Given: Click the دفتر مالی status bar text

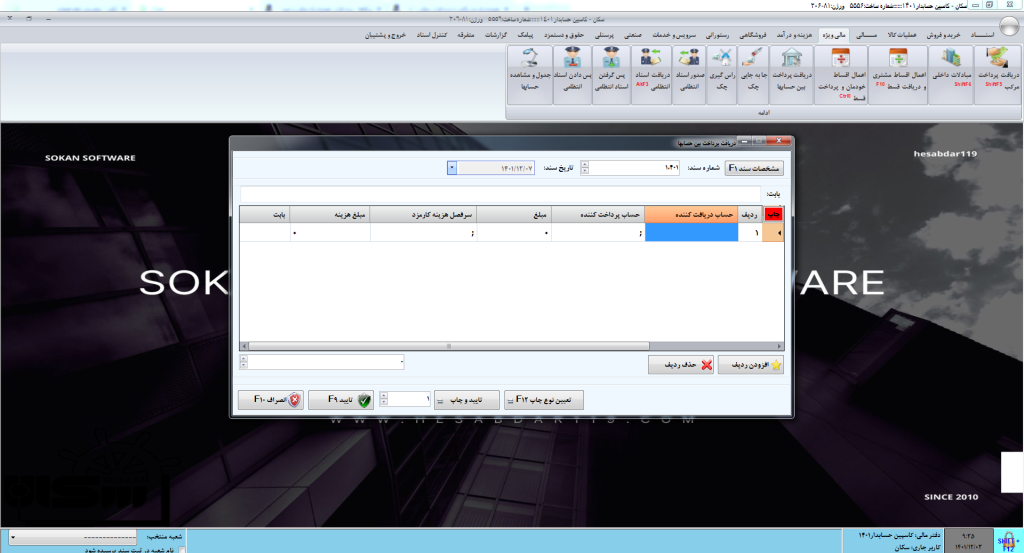Looking at the screenshot, I should pos(900,535).
